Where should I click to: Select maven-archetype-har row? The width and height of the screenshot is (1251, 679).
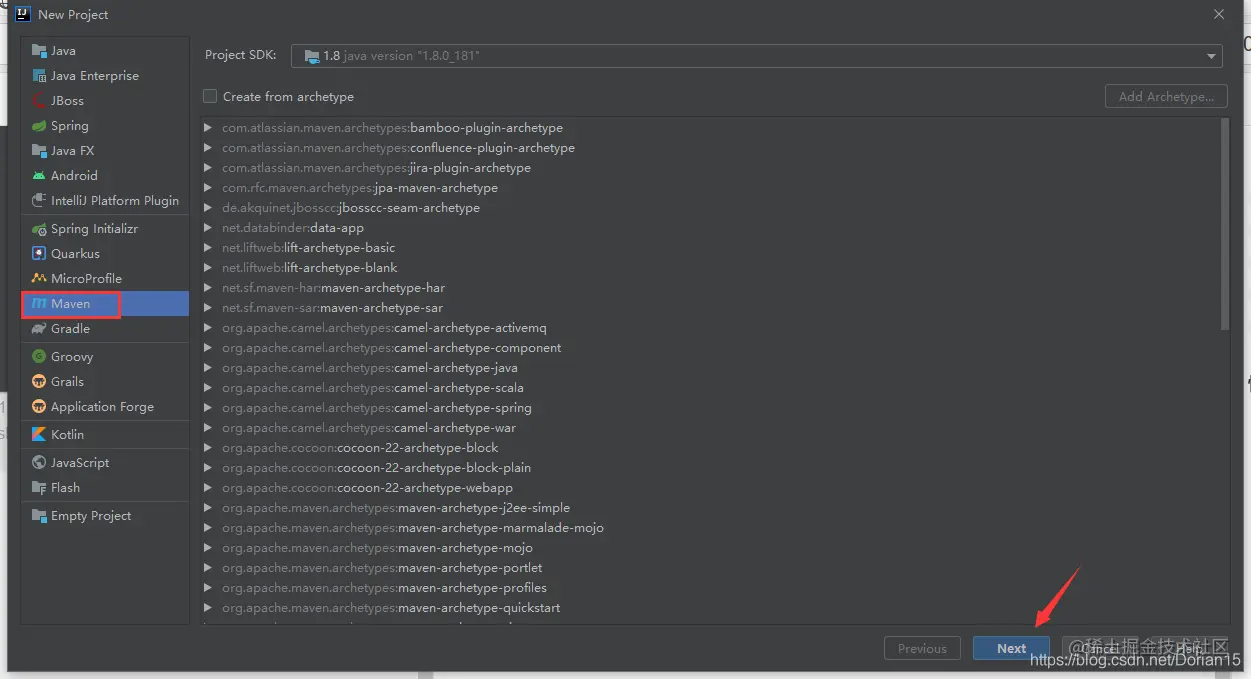711,288
